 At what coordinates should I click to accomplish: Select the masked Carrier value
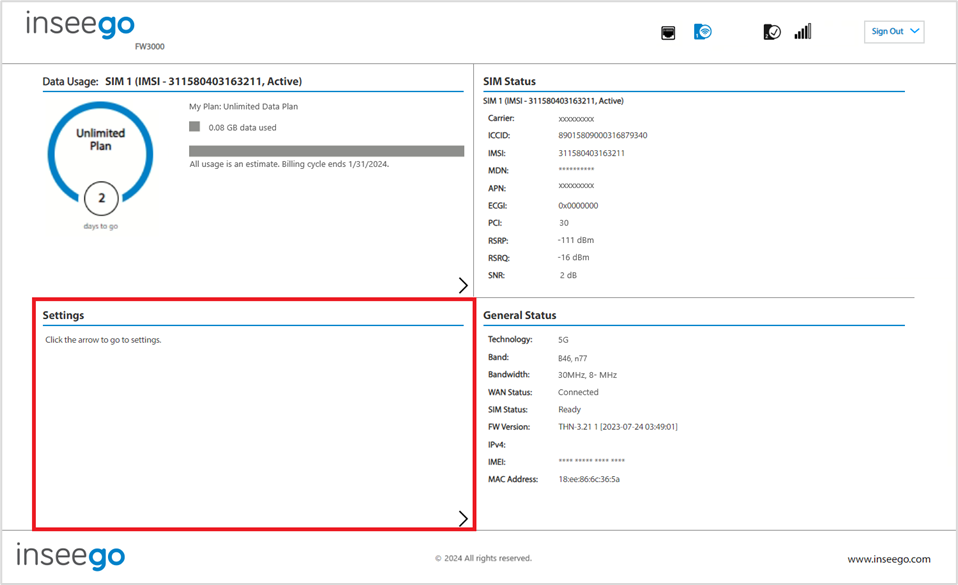[576, 119]
